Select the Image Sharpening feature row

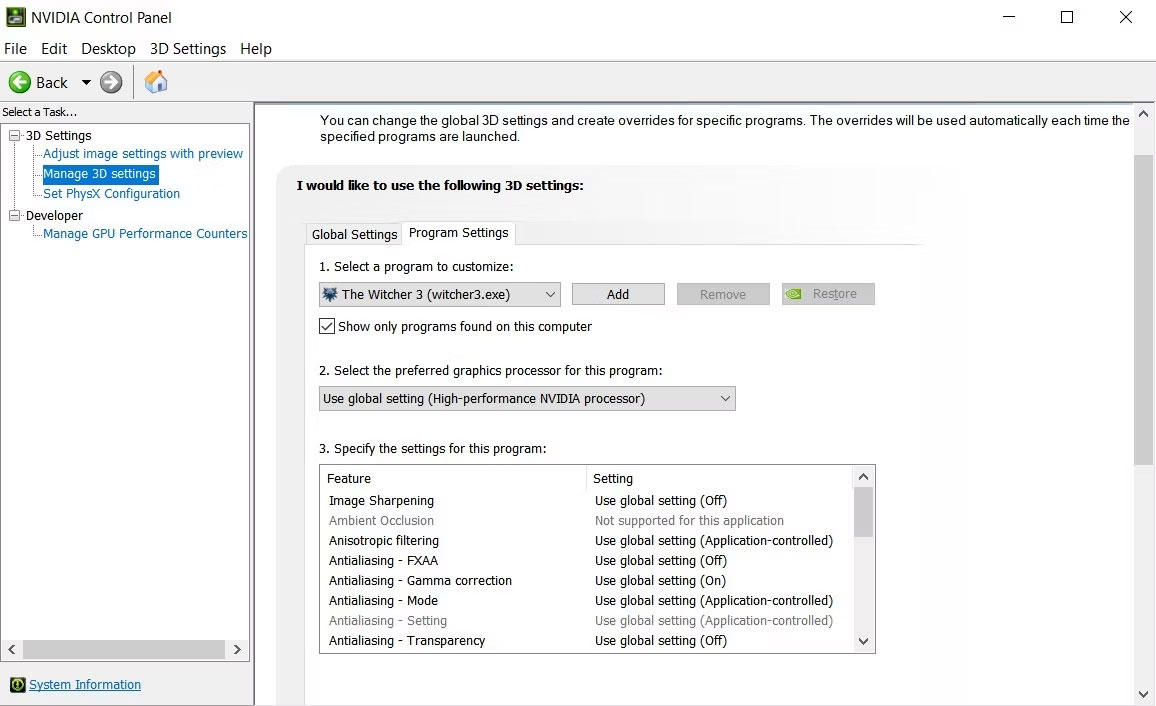[586, 500]
